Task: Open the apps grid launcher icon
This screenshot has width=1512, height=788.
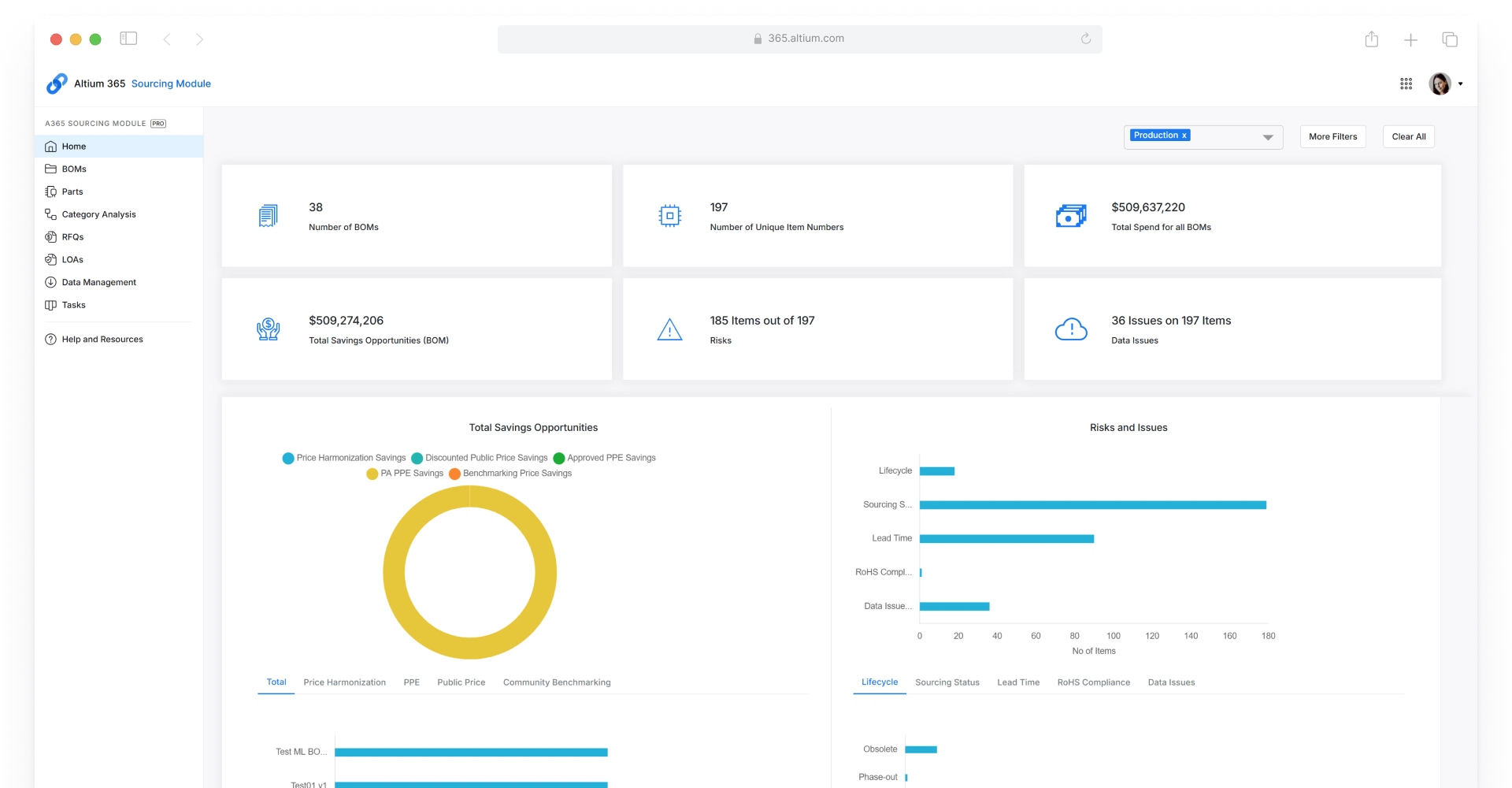Action: coord(1406,84)
